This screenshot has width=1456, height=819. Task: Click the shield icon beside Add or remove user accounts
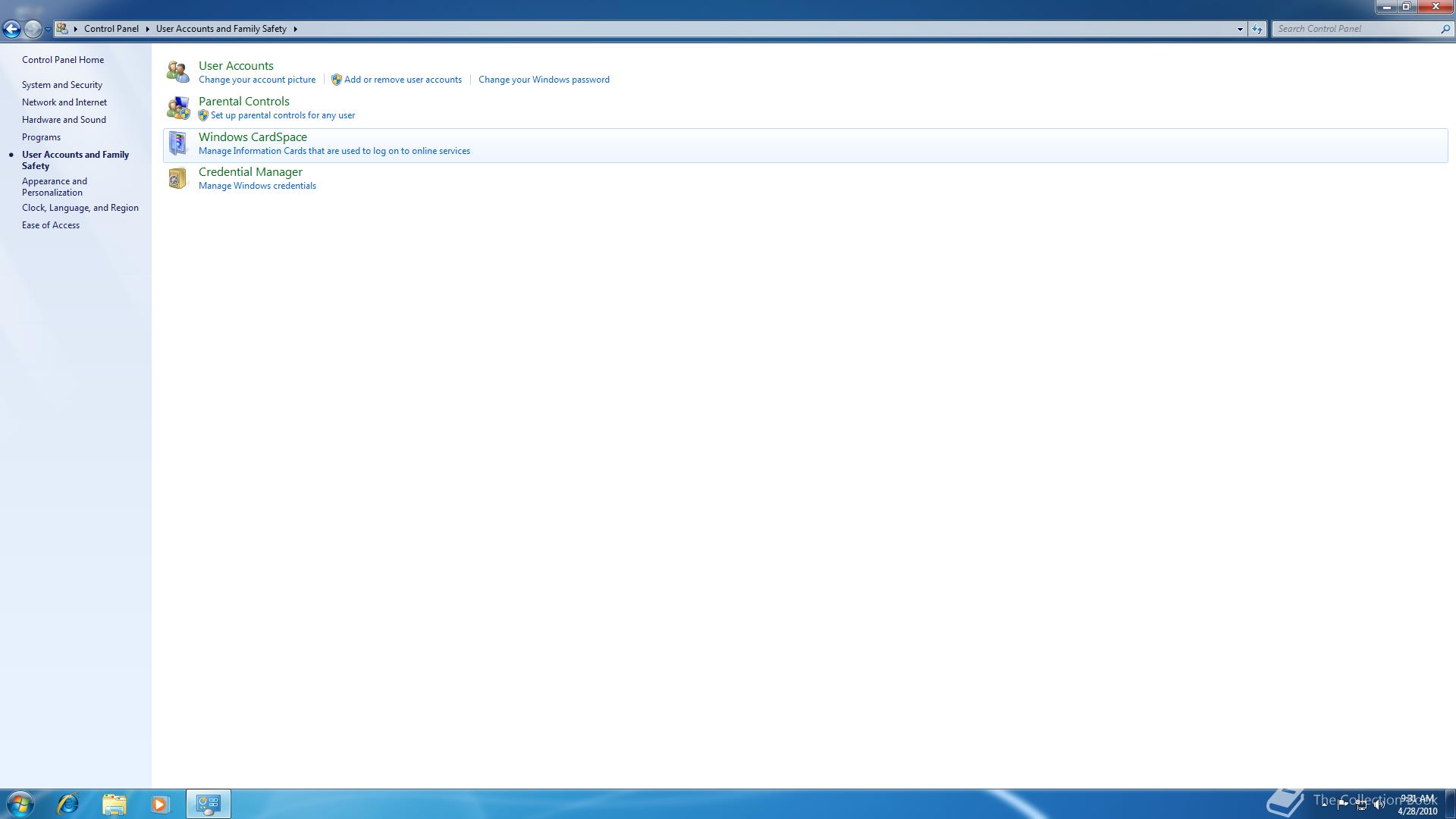336,80
